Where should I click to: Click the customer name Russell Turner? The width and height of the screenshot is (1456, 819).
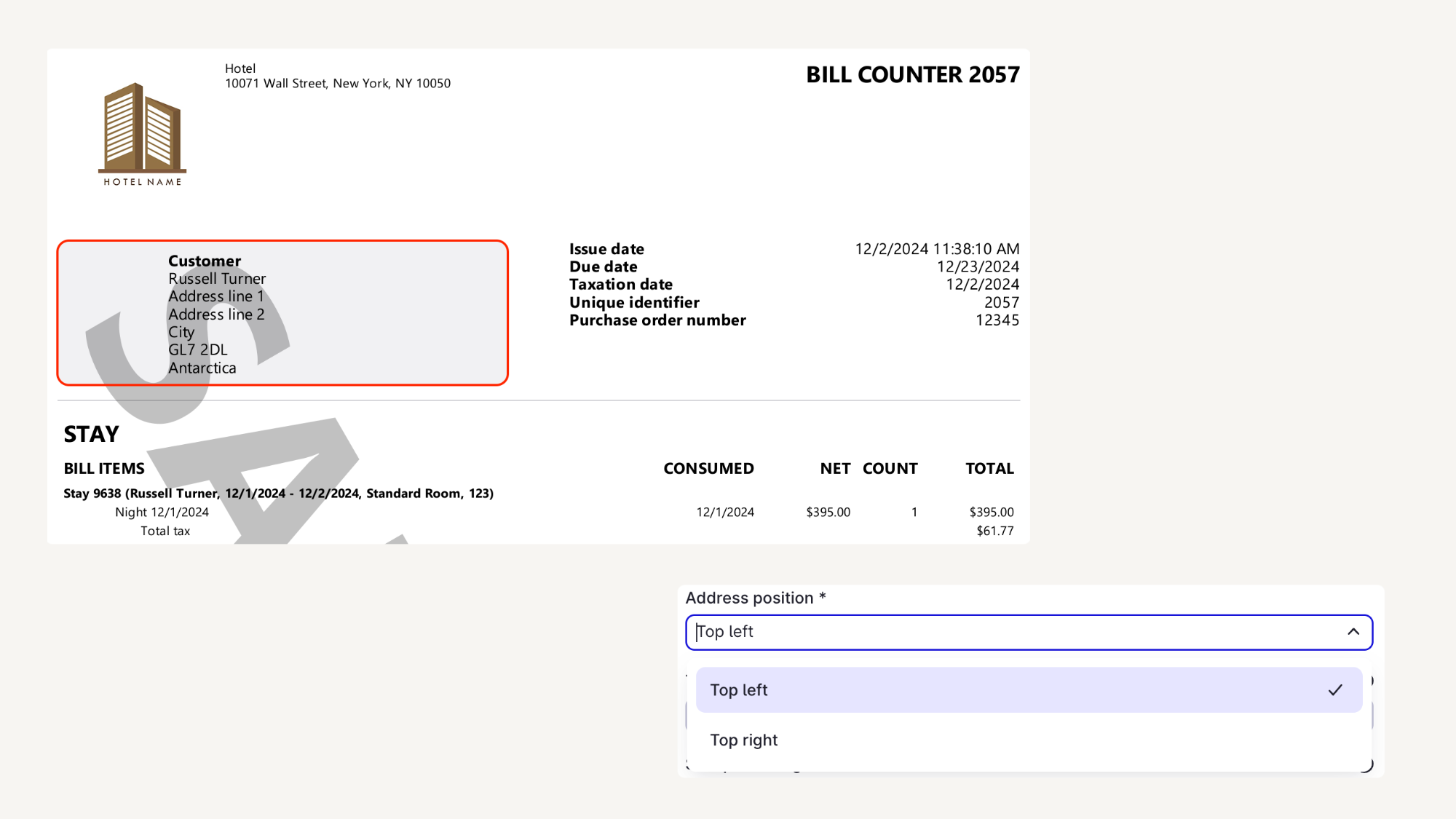pyautogui.click(x=217, y=279)
